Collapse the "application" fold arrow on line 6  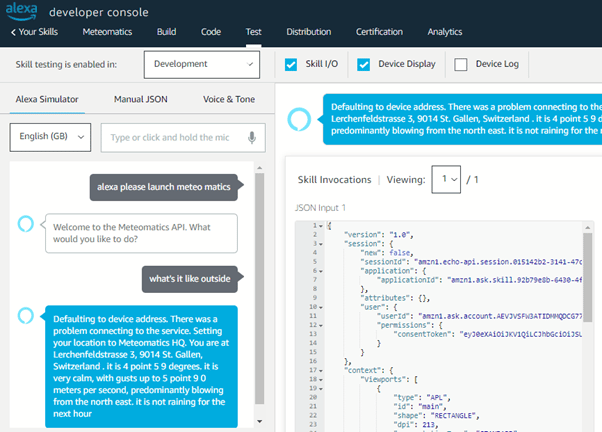coord(321,271)
